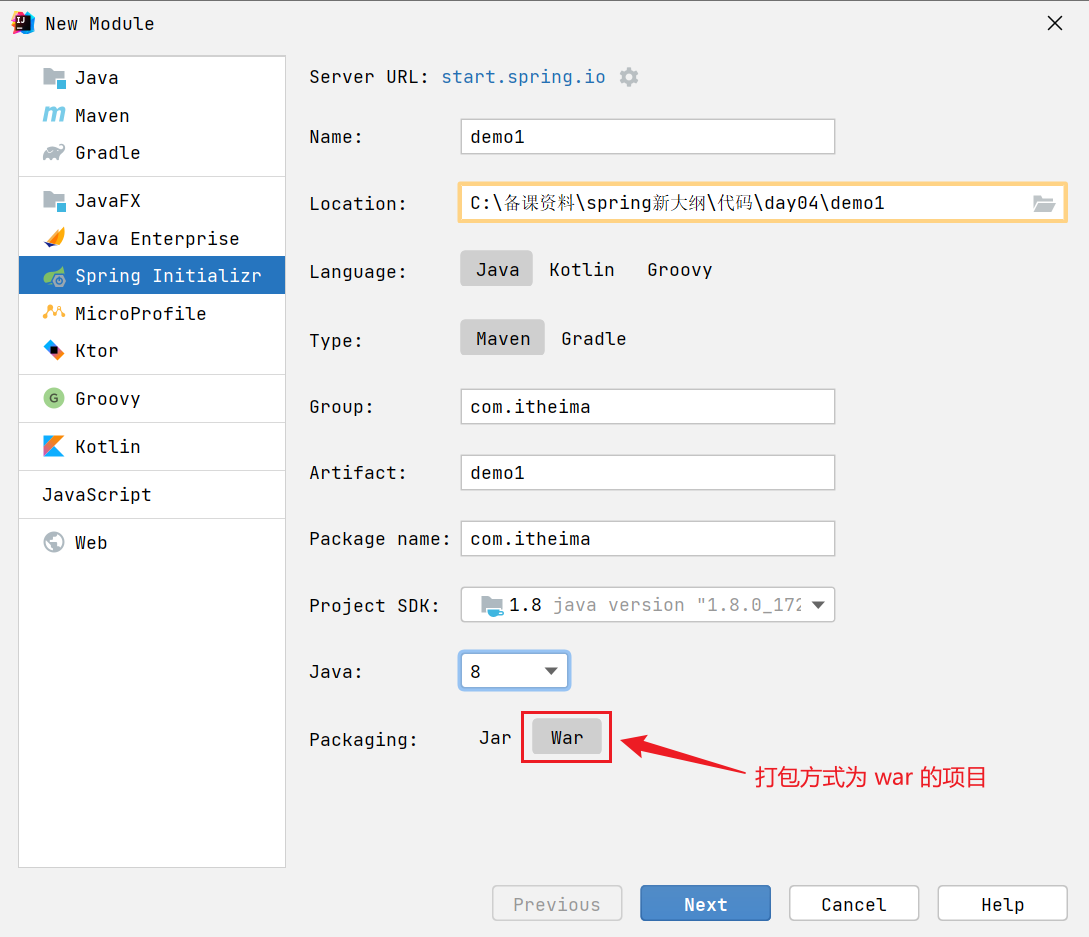Browse location with the folder icon
1089x937 pixels.
(1043, 204)
